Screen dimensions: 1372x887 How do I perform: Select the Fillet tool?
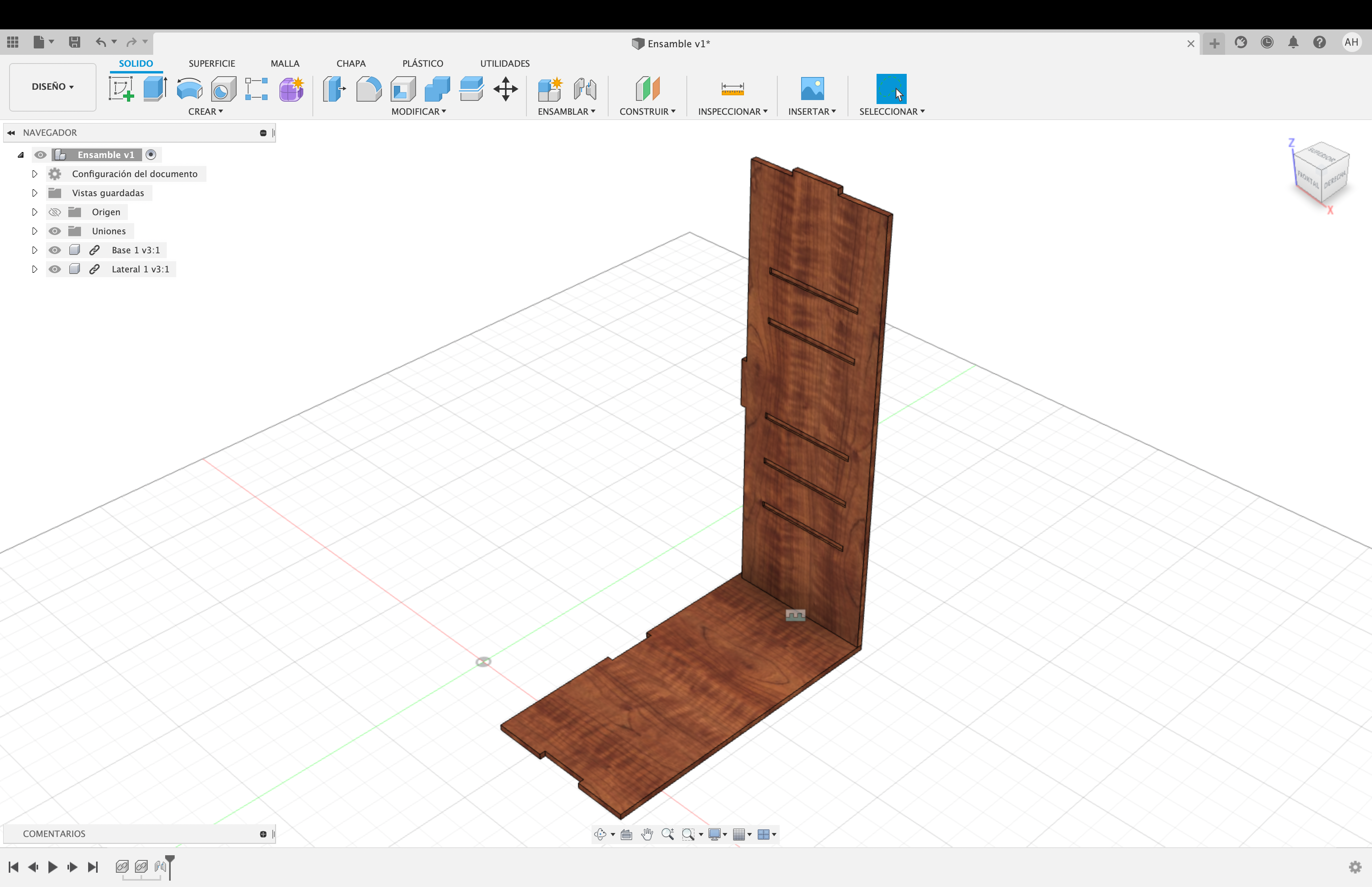pos(368,89)
